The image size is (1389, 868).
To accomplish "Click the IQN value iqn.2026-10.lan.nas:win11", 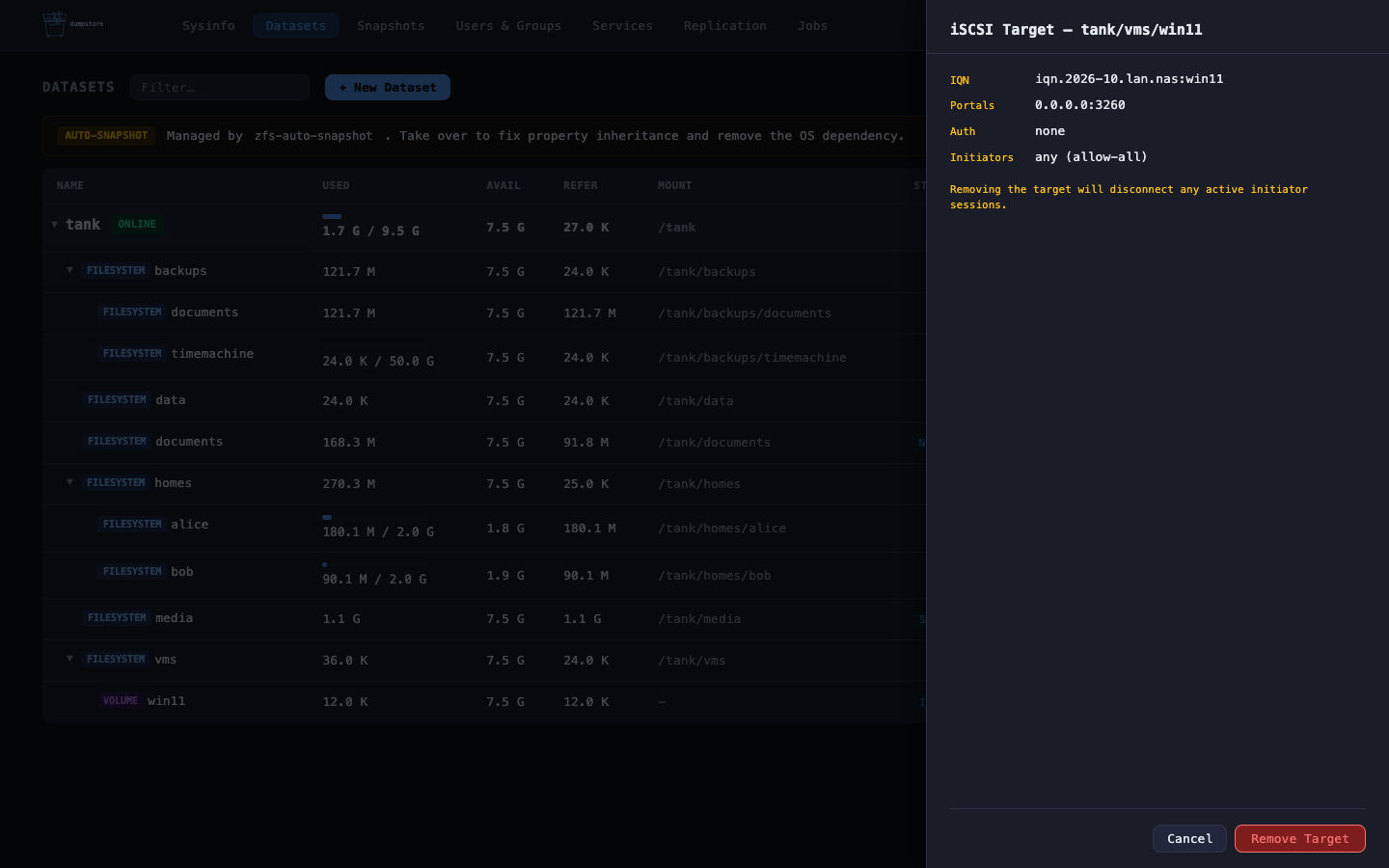I will [1130, 79].
